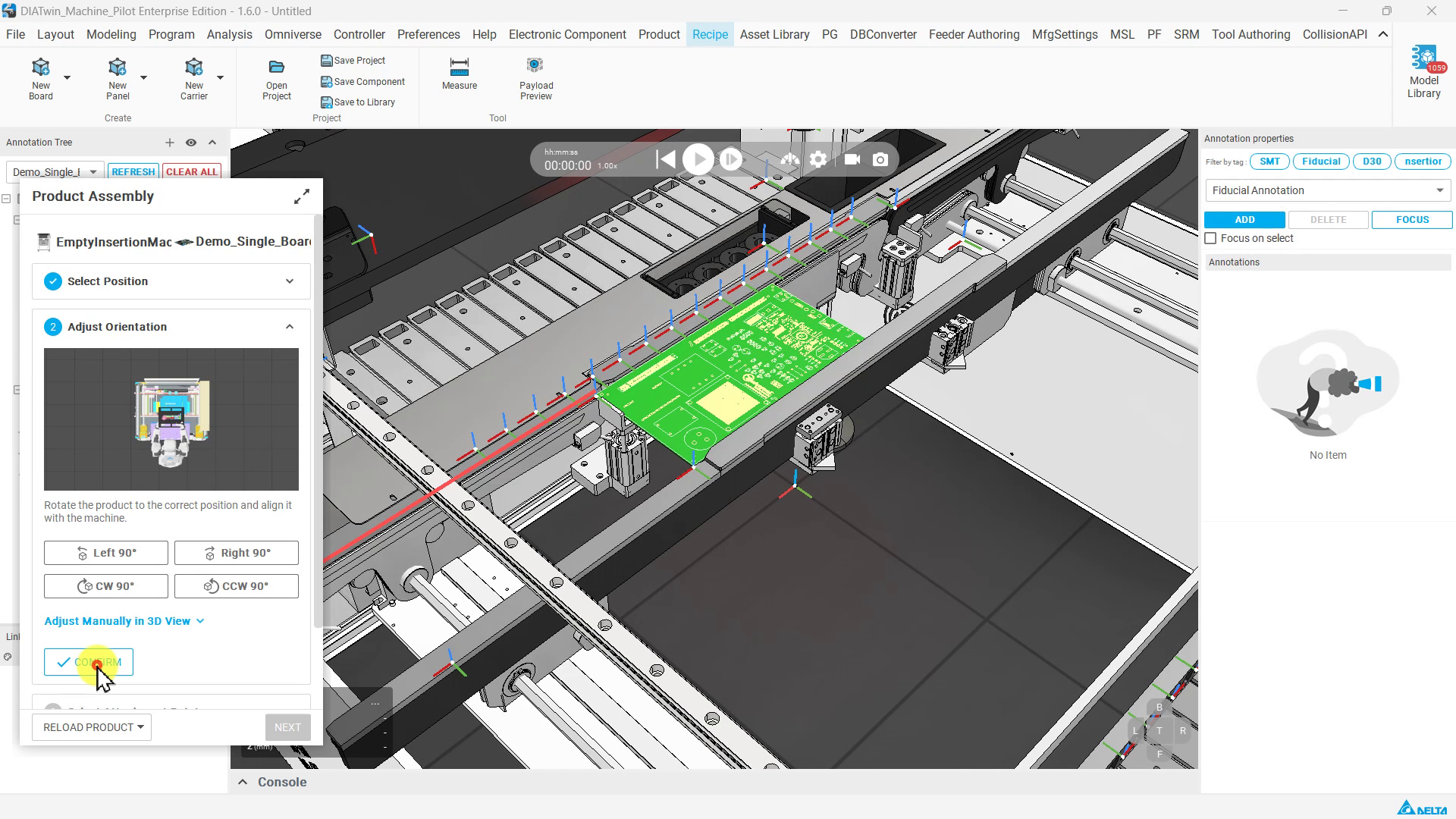The image size is (1456, 819).
Task: Rotate product Left 90°
Action: [x=106, y=553]
